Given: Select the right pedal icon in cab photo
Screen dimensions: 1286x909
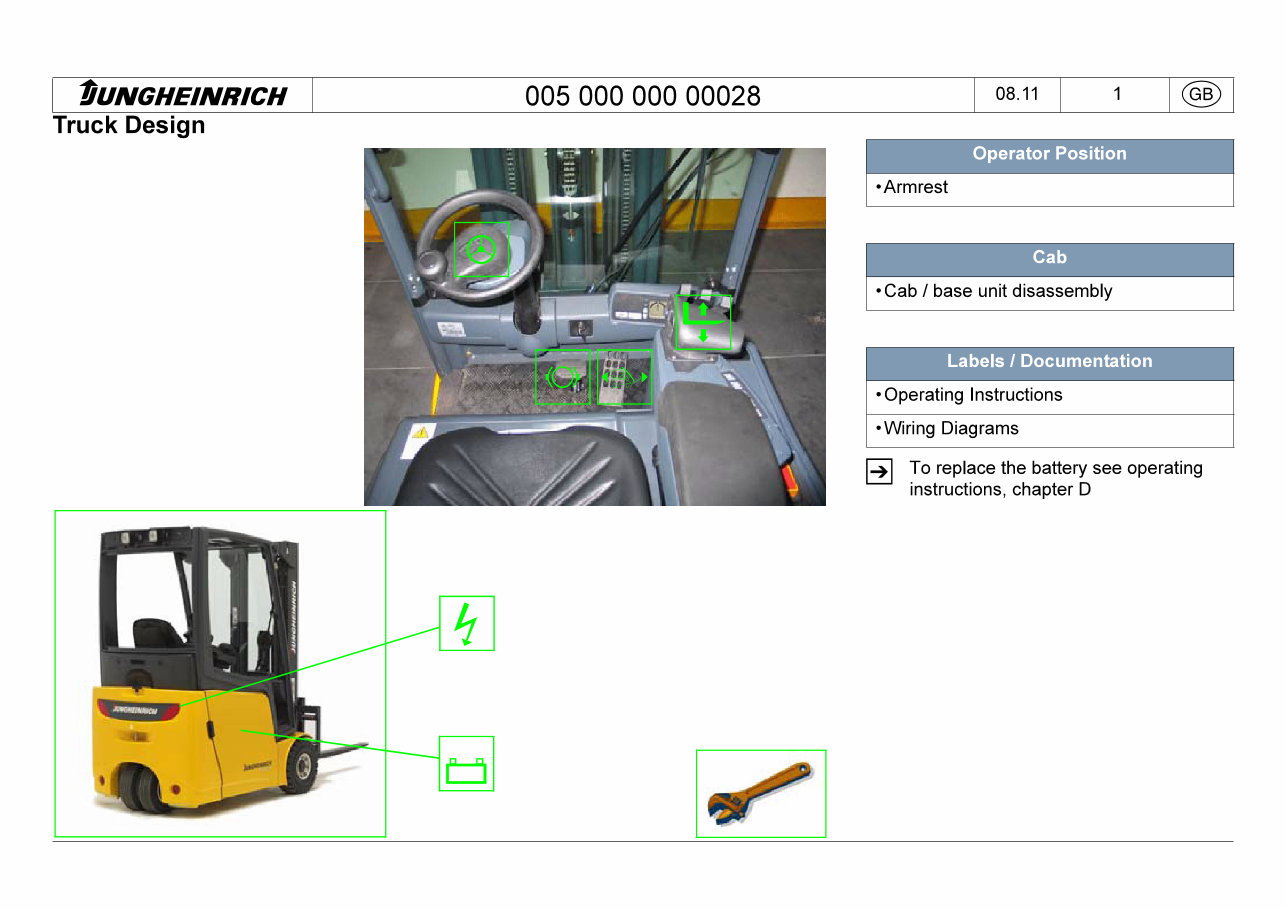Looking at the screenshot, I should tap(622, 378).
